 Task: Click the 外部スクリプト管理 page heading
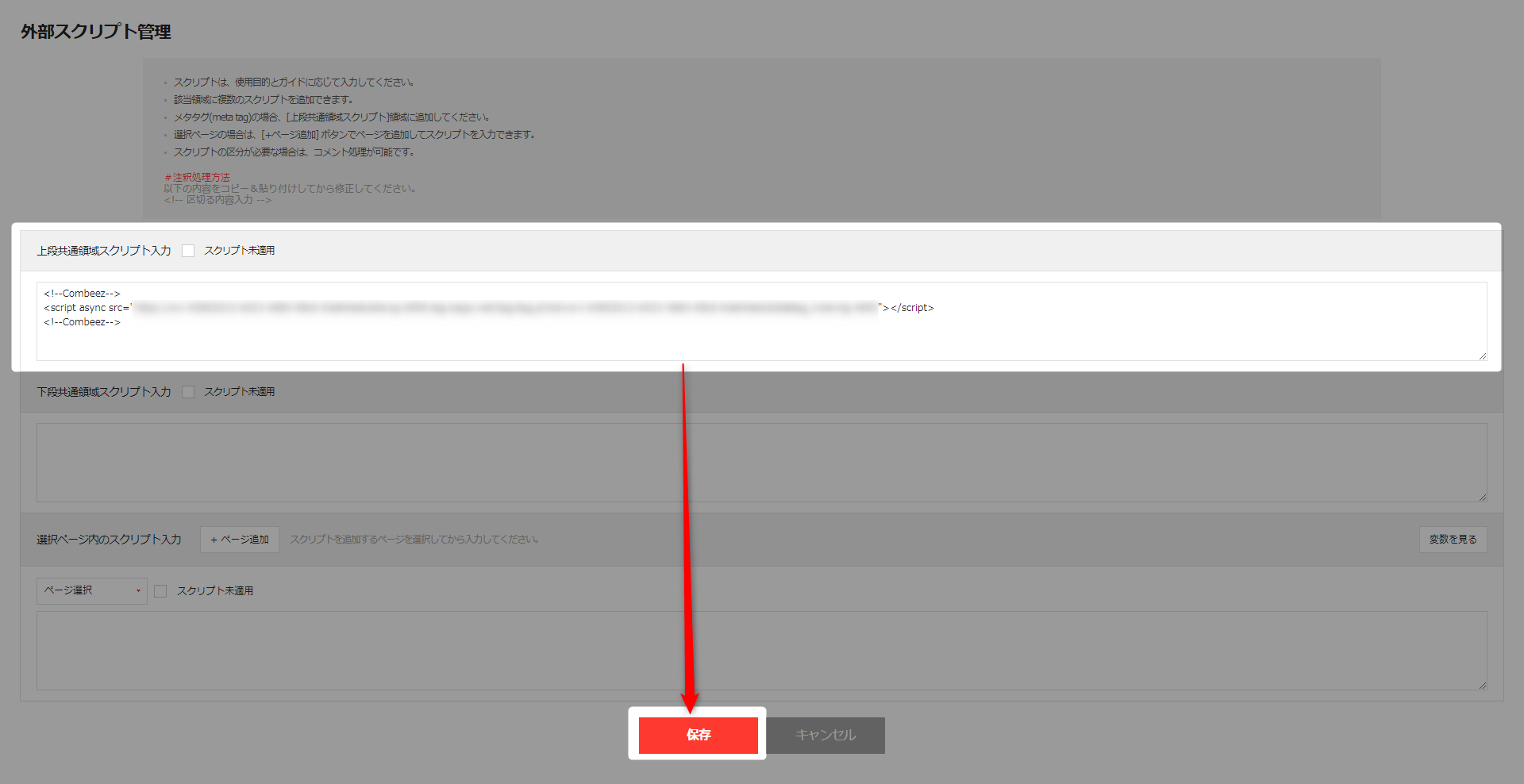(96, 32)
